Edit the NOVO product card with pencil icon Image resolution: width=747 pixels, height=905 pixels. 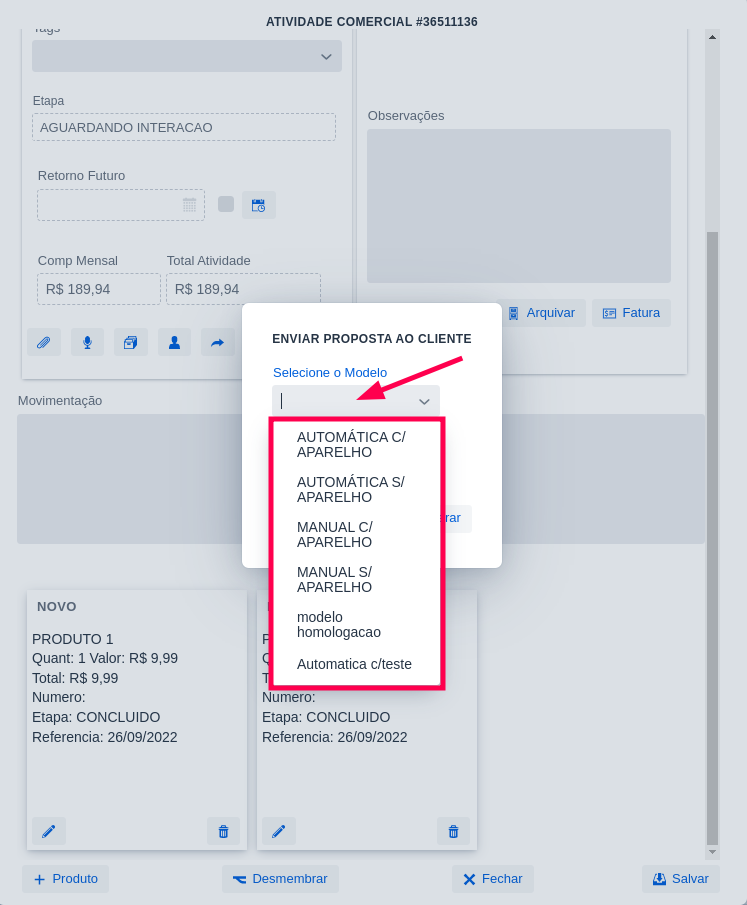coord(49,831)
